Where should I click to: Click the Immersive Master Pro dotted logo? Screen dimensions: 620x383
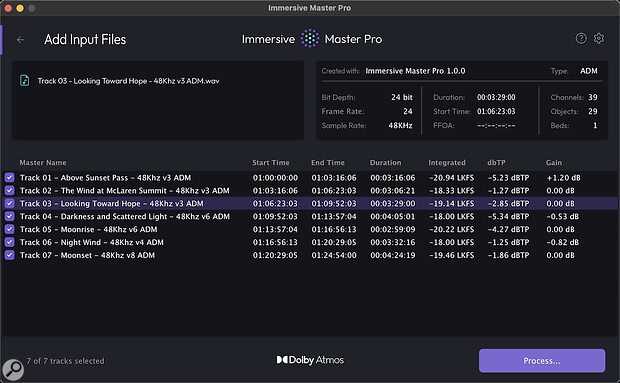[x=310, y=39]
